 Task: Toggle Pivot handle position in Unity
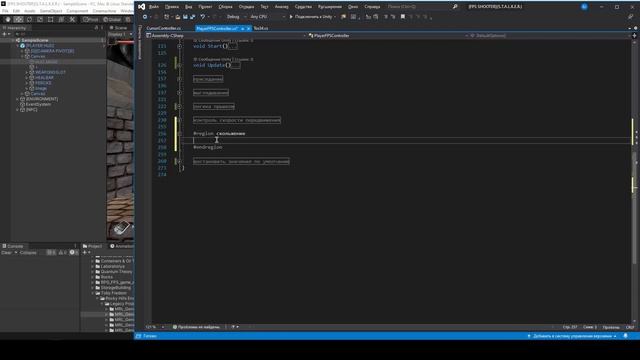pos(90,19)
